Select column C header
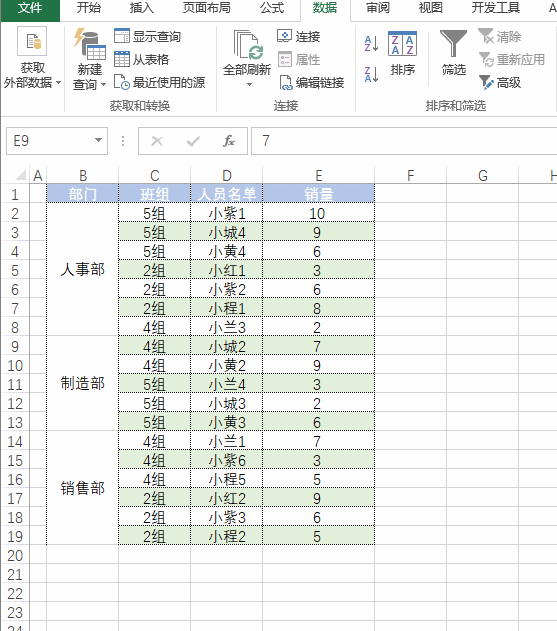Viewport: 557px width, 631px height. pyautogui.click(x=155, y=176)
